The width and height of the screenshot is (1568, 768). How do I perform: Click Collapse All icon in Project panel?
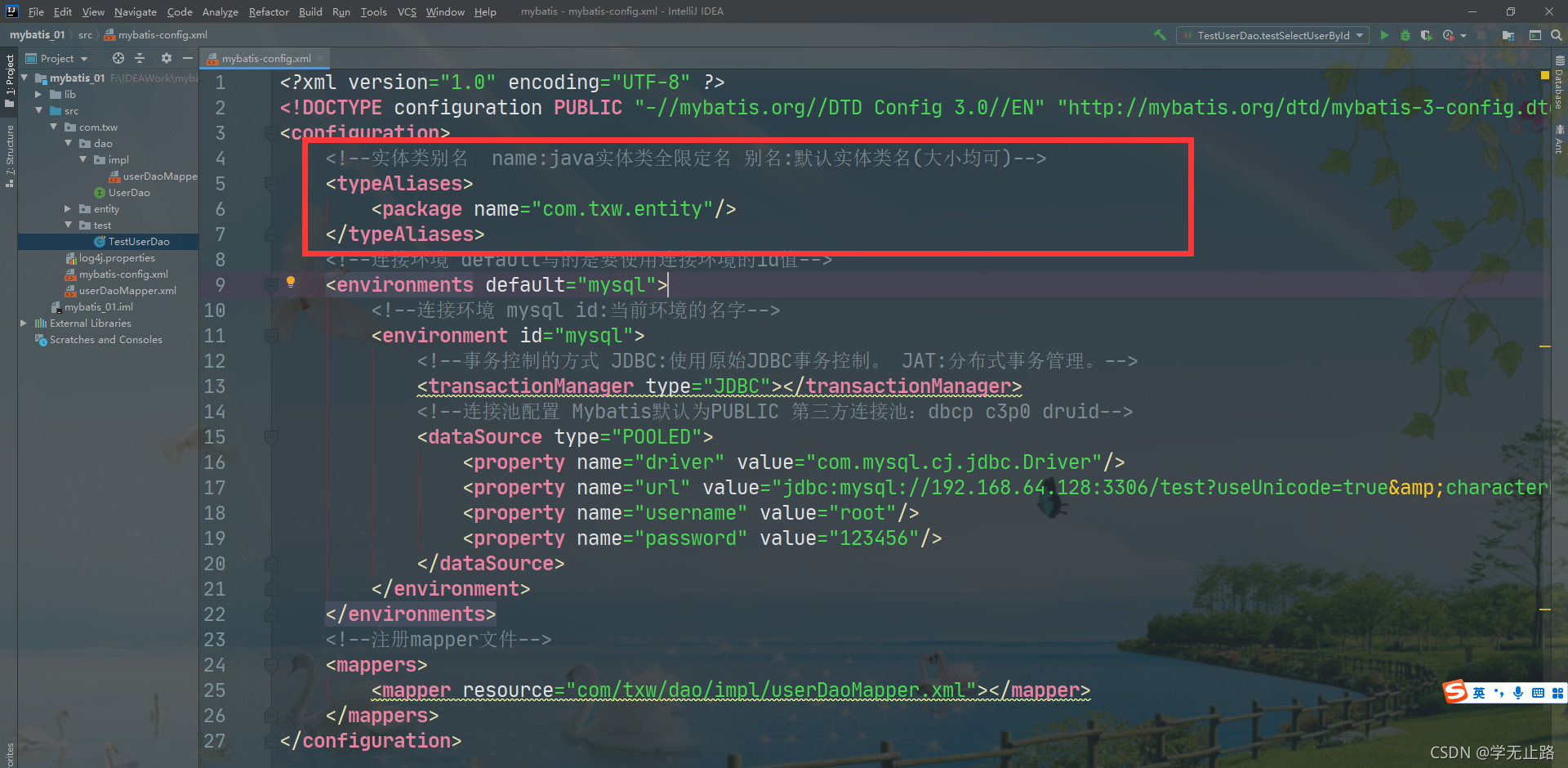coord(140,58)
